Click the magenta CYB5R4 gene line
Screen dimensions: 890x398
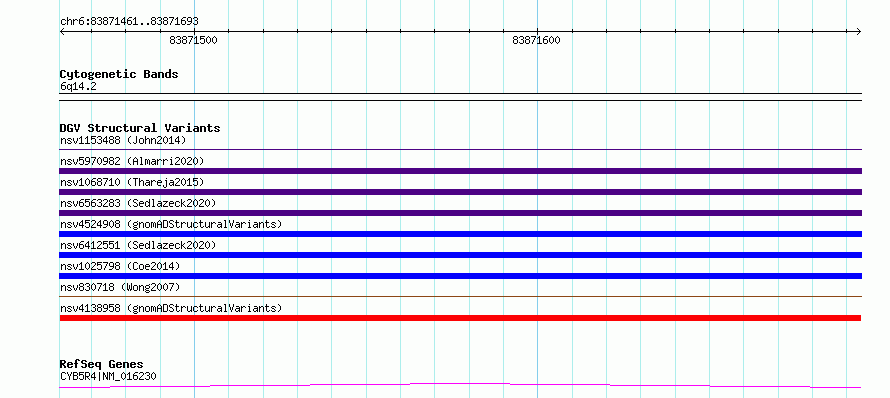tap(460, 386)
